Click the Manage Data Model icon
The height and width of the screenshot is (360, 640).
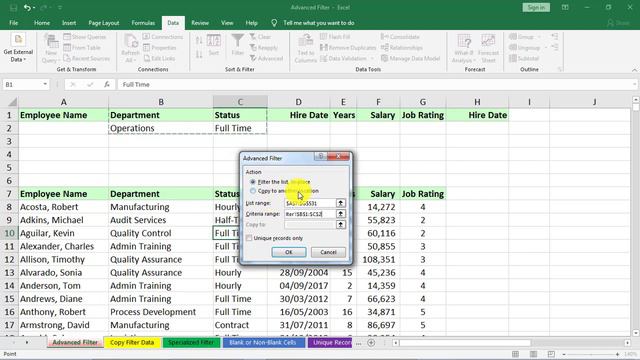click(x=384, y=58)
